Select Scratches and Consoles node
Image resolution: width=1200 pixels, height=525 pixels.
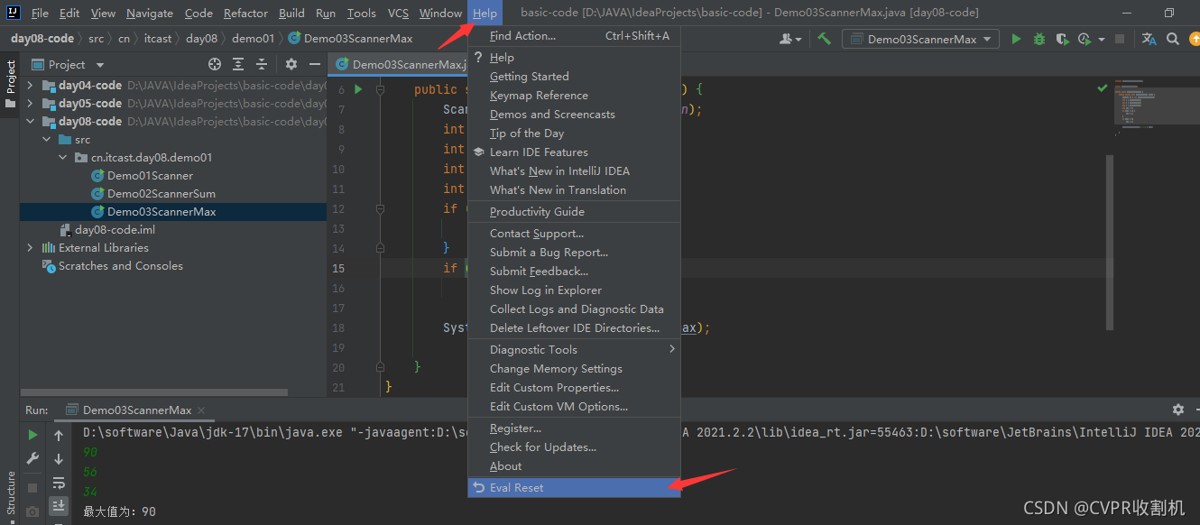(x=120, y=266)
